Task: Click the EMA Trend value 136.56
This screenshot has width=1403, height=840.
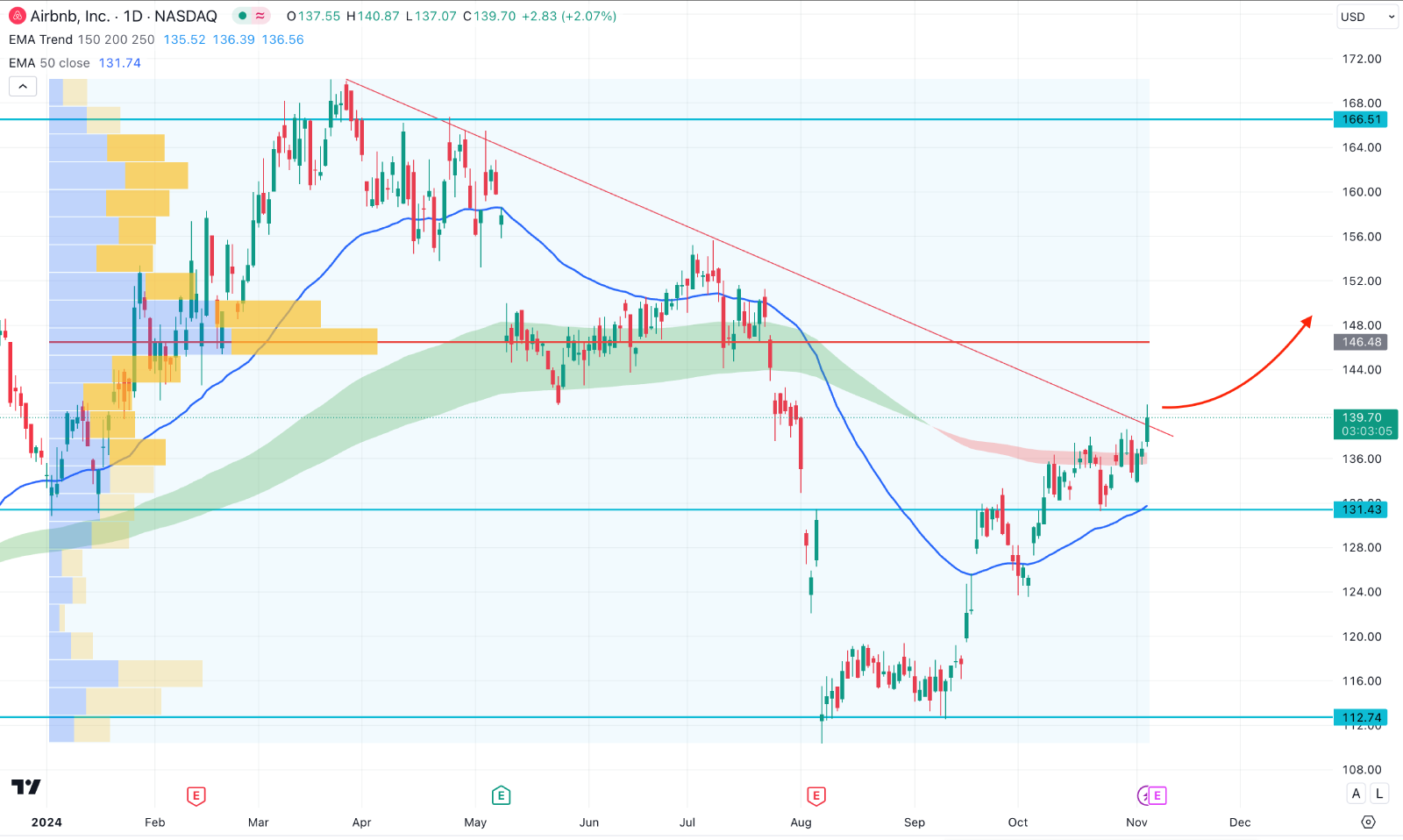Action: tap(282, 39)
